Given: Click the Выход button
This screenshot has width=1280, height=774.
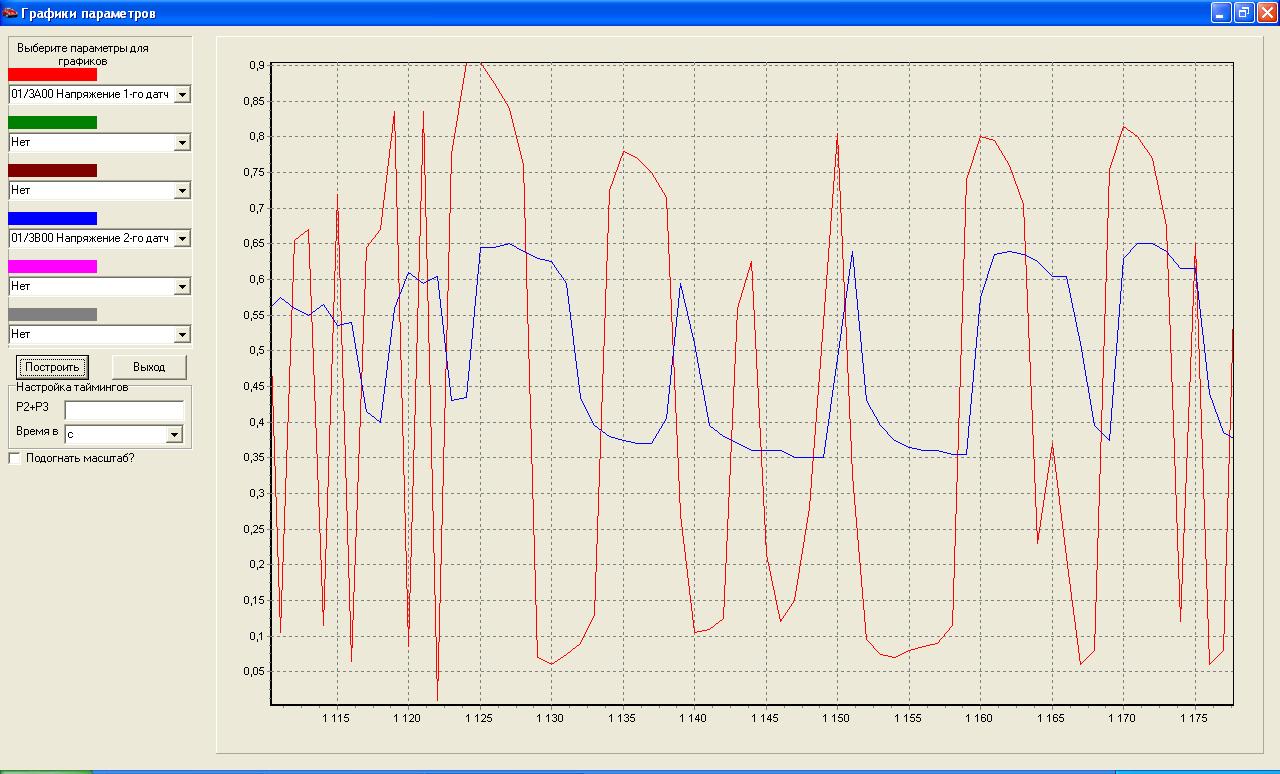Looking at the screenshot, I should click(x=149, y=367).
